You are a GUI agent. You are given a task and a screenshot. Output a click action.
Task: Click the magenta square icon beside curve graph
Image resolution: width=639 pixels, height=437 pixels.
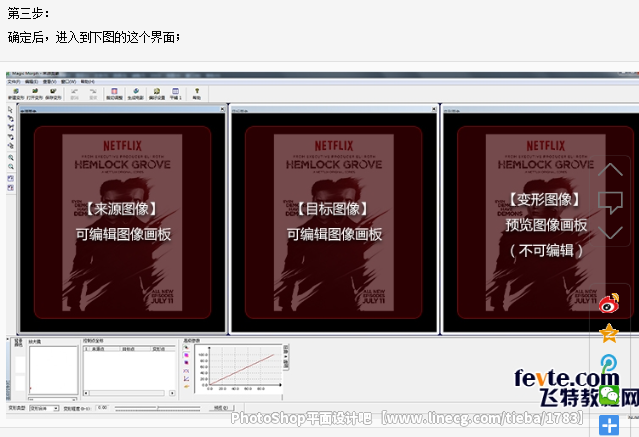pyautogui.click(x=186, y=355)
